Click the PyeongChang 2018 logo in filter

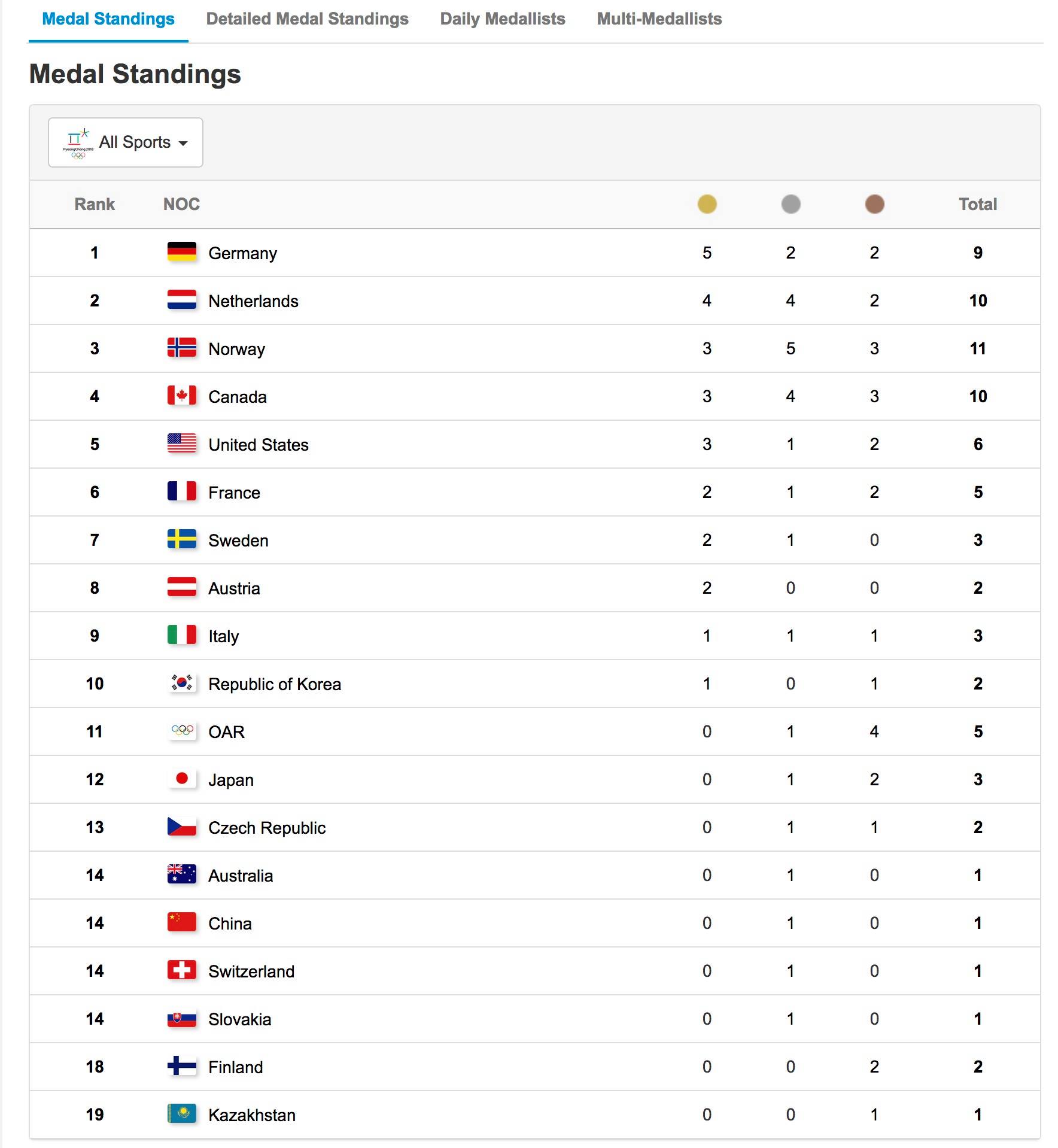(78, 143)
